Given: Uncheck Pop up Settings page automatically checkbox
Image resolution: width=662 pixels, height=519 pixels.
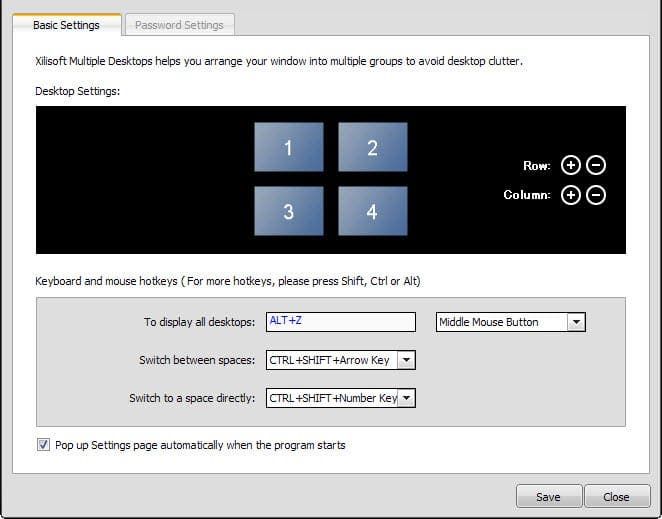Looking at the screenshot, I should coord(43,445).
